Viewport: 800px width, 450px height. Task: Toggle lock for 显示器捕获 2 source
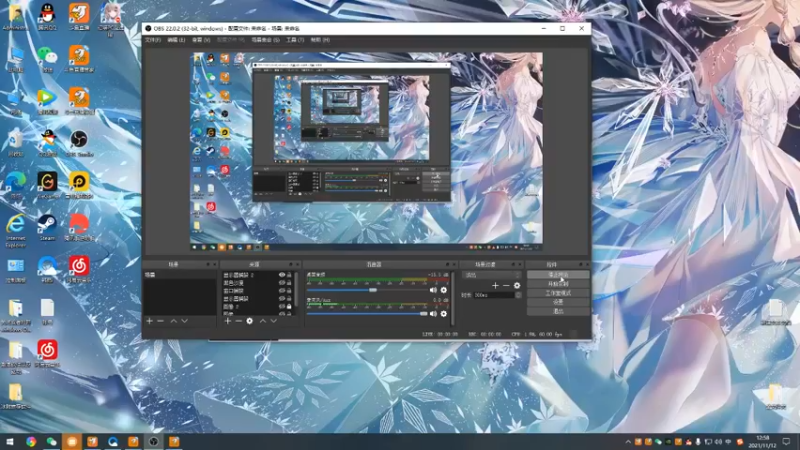tap(289, 275)
